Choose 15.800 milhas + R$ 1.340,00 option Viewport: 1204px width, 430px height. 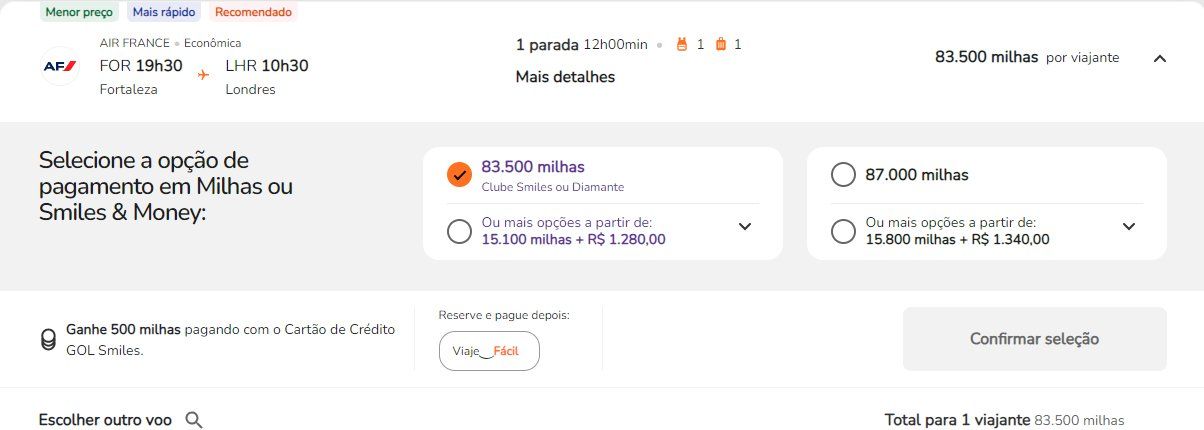click(843, 232)
